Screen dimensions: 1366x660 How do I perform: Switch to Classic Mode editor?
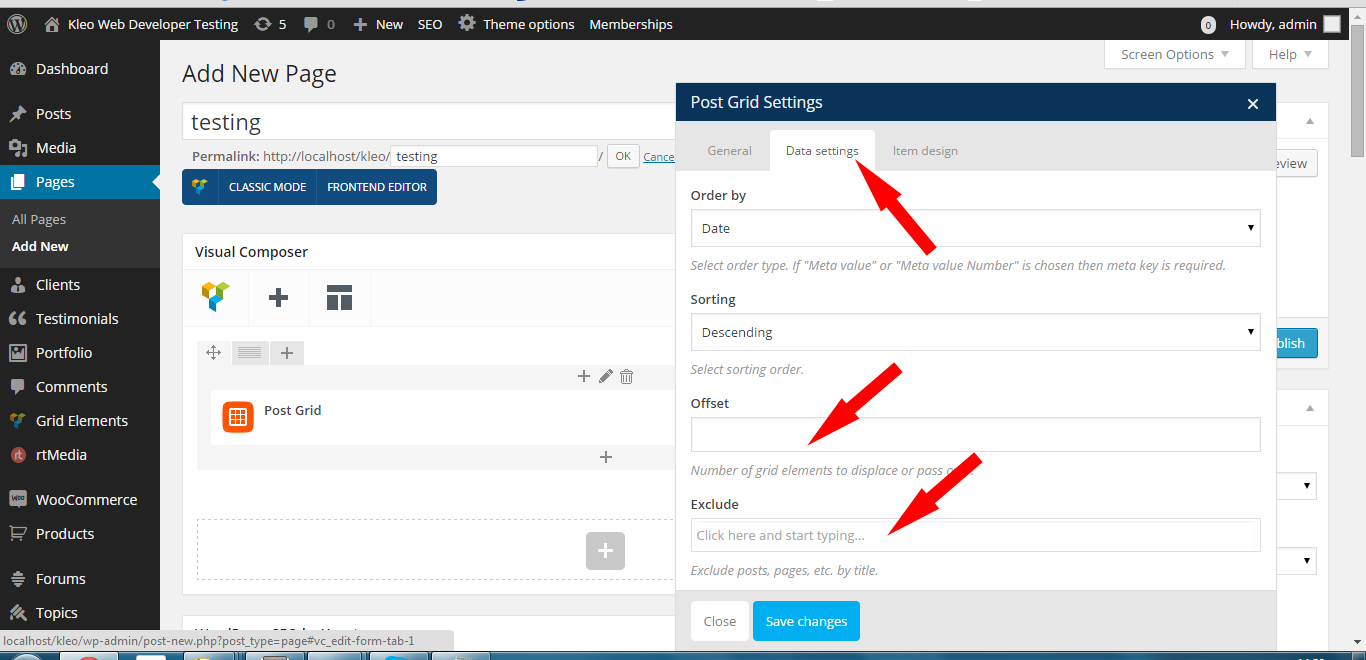pos(267,187)
